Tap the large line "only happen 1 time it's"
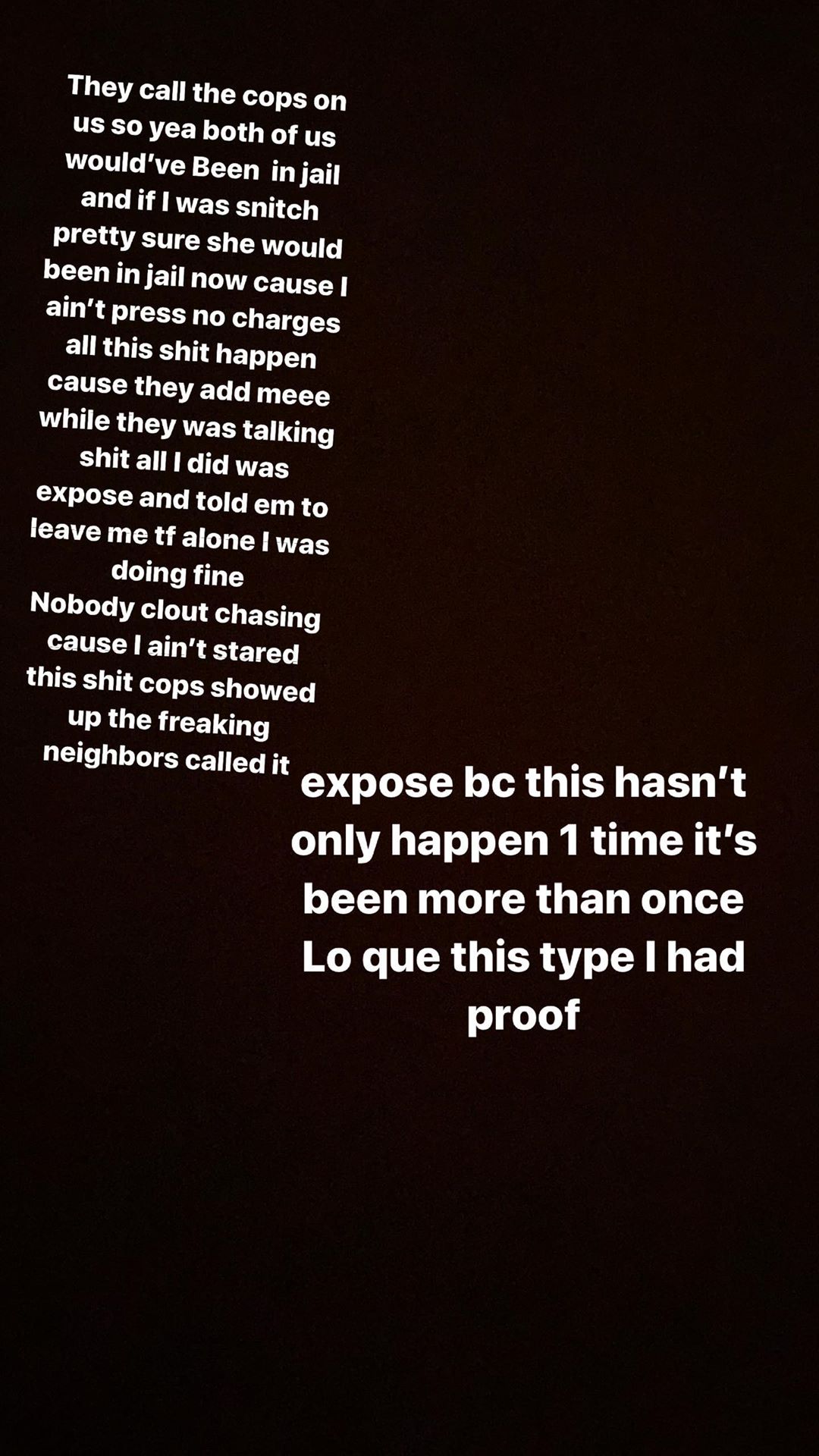 click(523, 842)
